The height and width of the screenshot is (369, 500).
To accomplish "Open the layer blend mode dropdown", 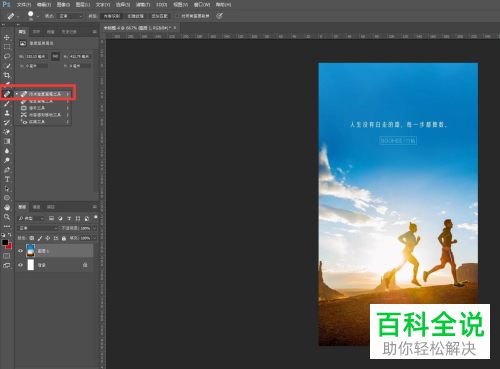I will [x=38, y=228].
